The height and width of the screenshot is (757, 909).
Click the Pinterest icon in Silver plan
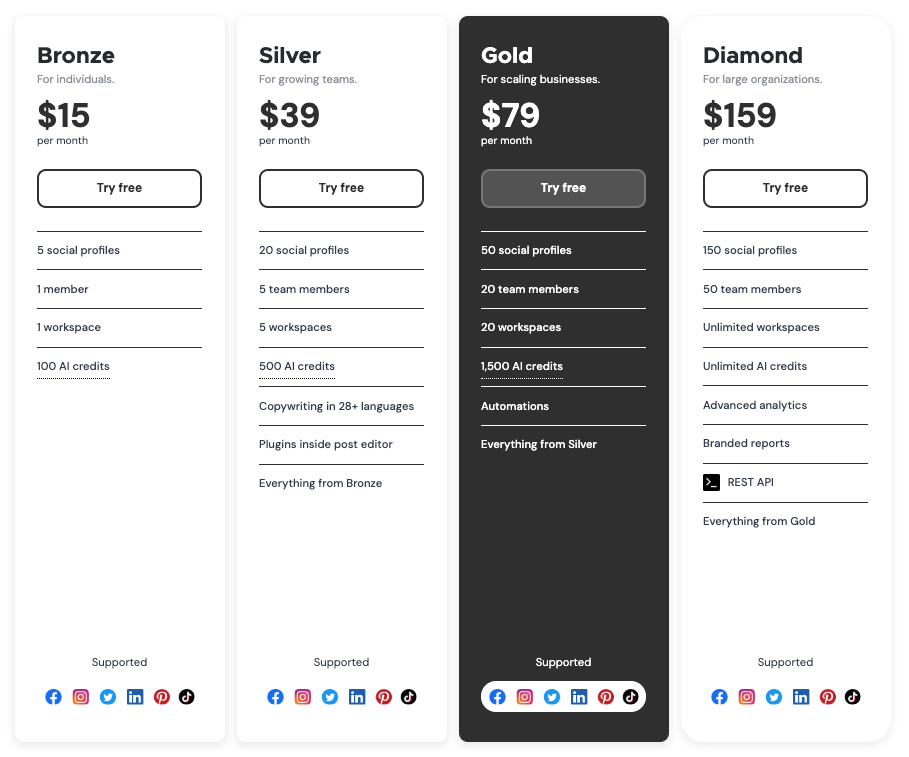coord(384,697)
